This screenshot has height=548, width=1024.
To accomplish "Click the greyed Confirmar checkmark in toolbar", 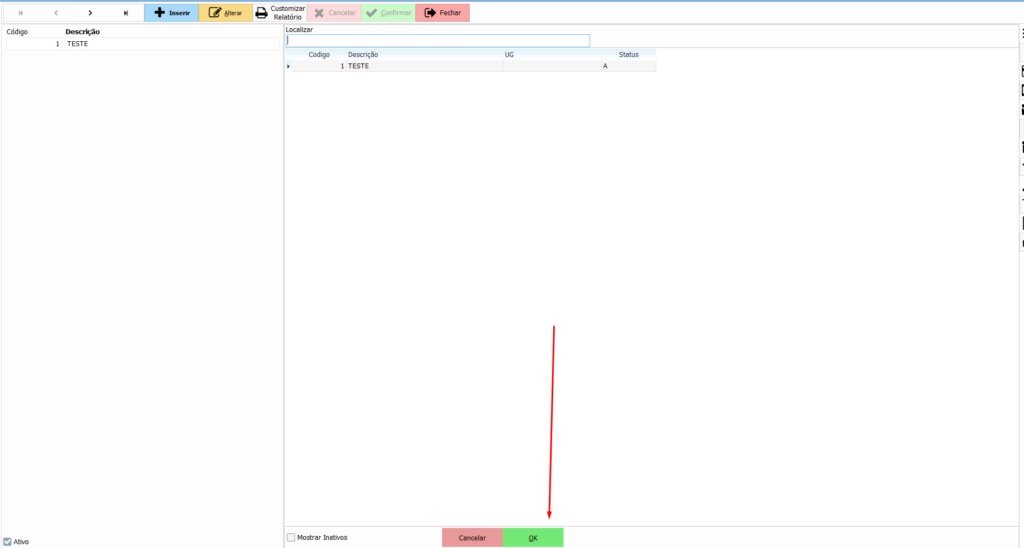I will [388, 13].
